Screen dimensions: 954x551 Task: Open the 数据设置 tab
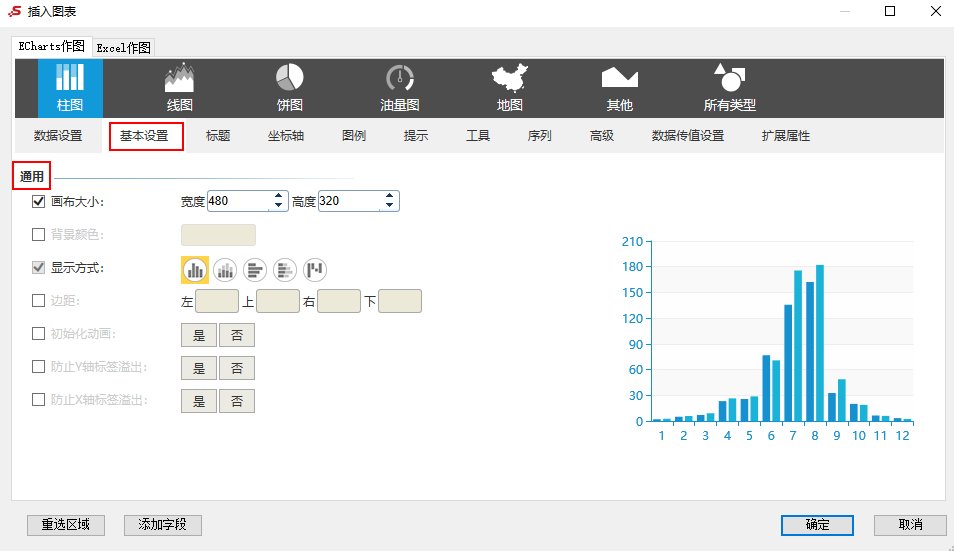tap(58, 136)
